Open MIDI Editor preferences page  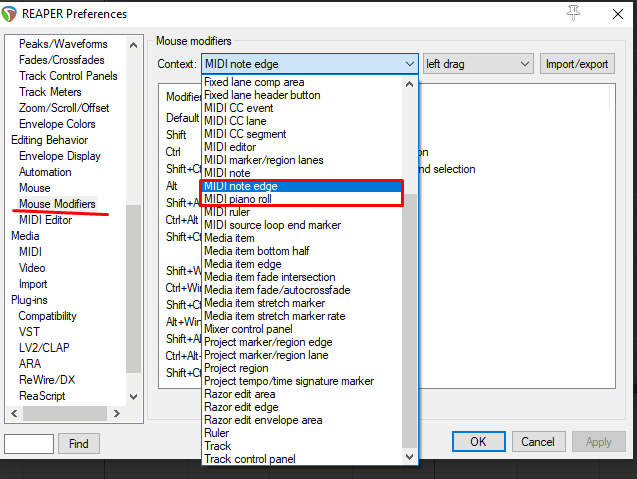(46, 220)
